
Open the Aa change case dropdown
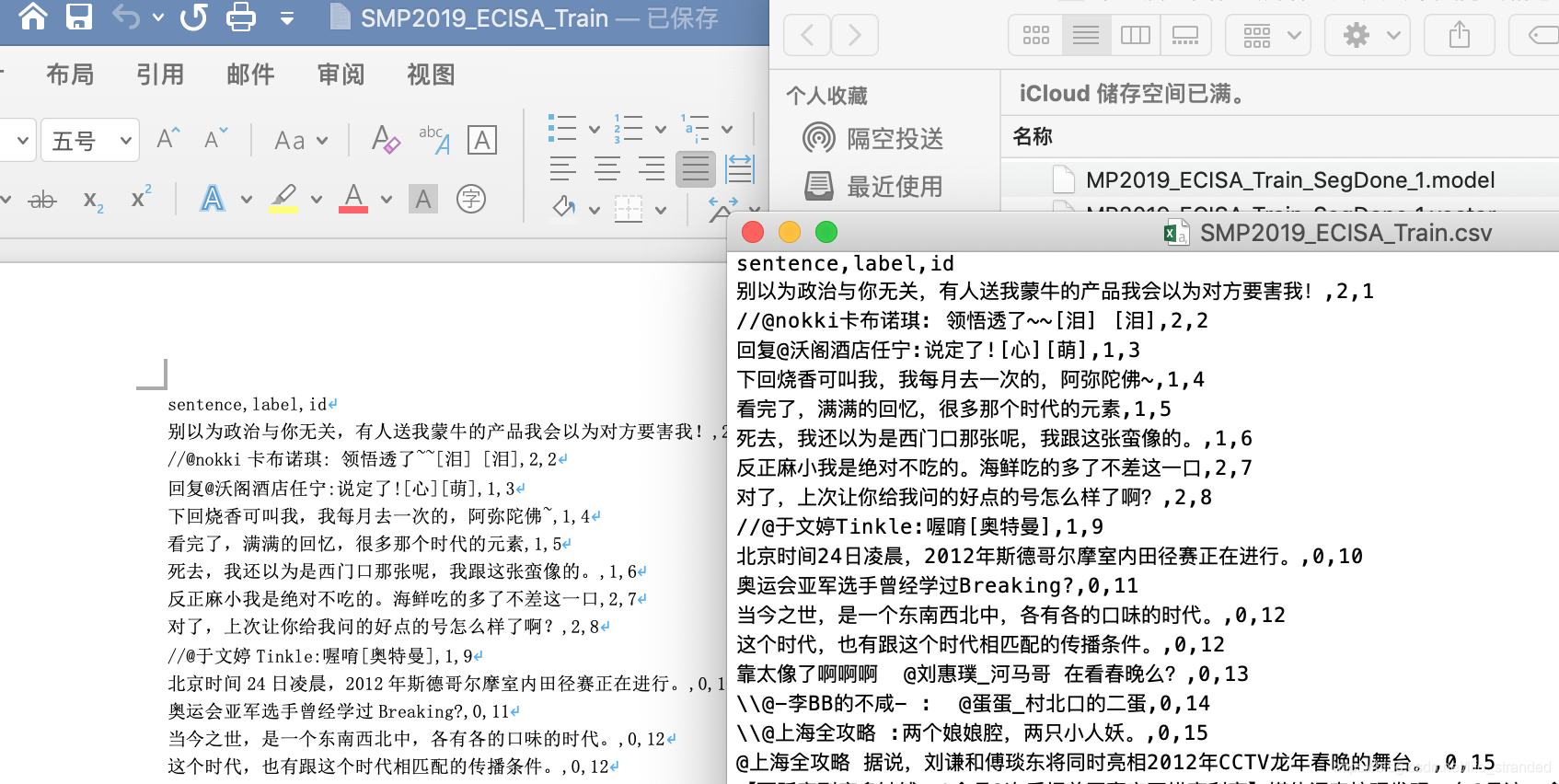coord(301,141)
